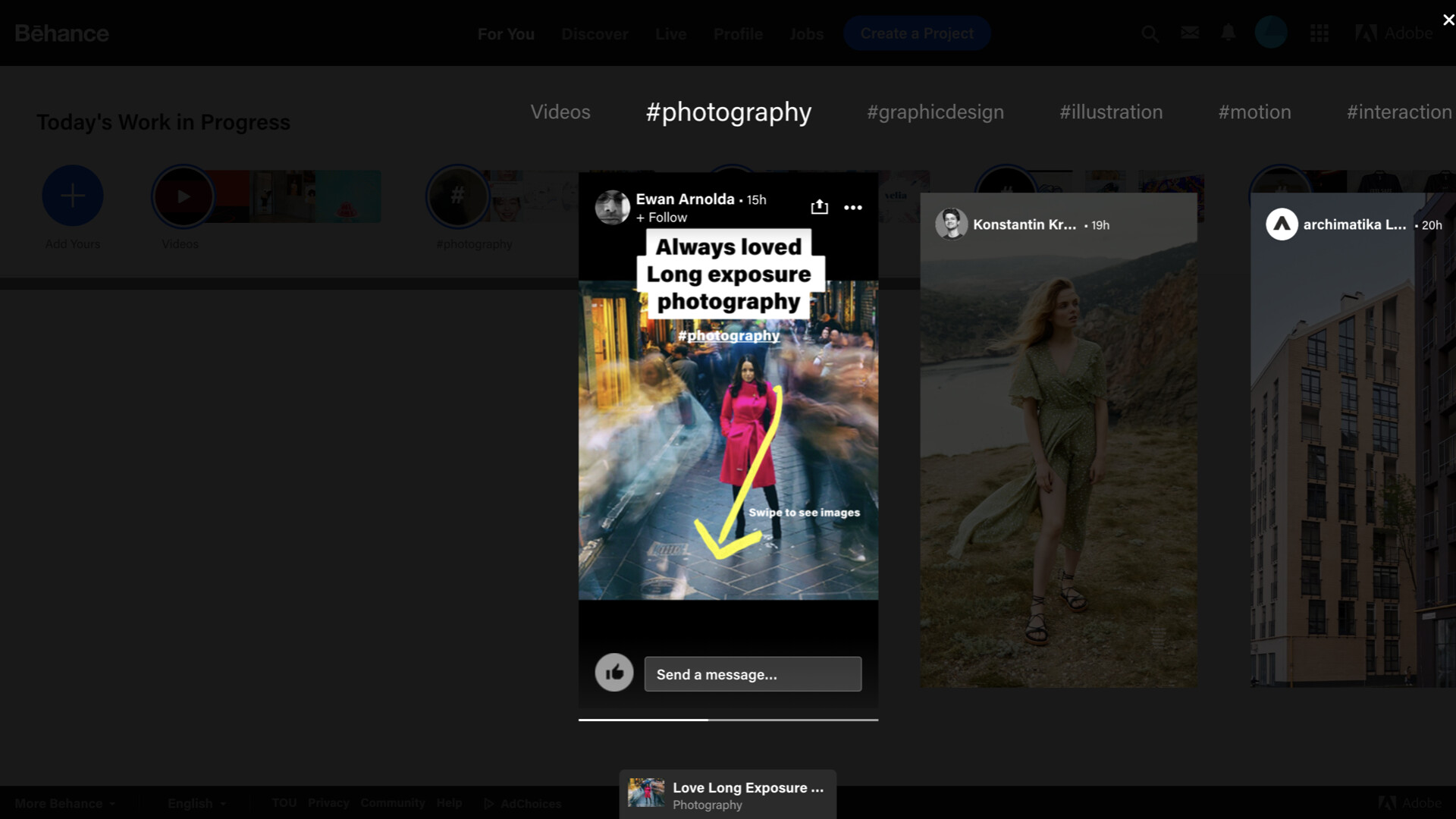1456x819 pixels.
Task: Open the three-dot more options menu
Action: [853, 207]
